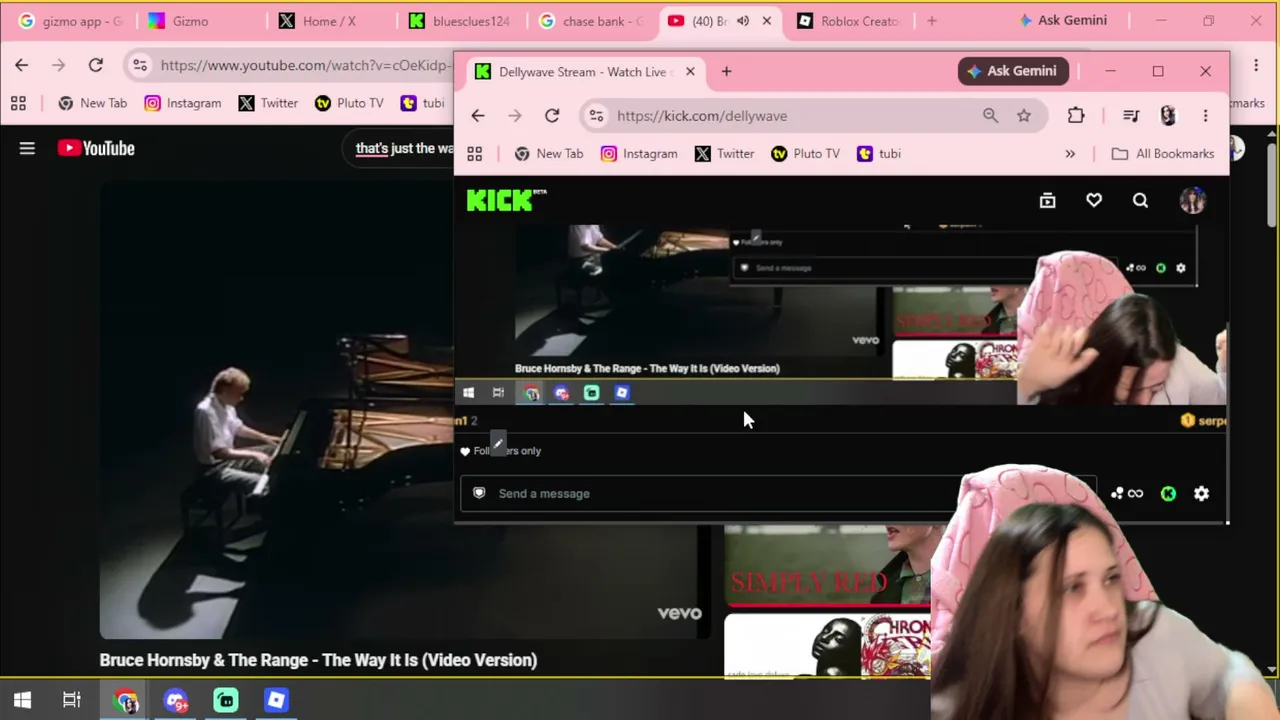Screen dimensions: 1280x720
Task: Open apps grid in YouTube window bookmarks bar
Action: [18, 103]
